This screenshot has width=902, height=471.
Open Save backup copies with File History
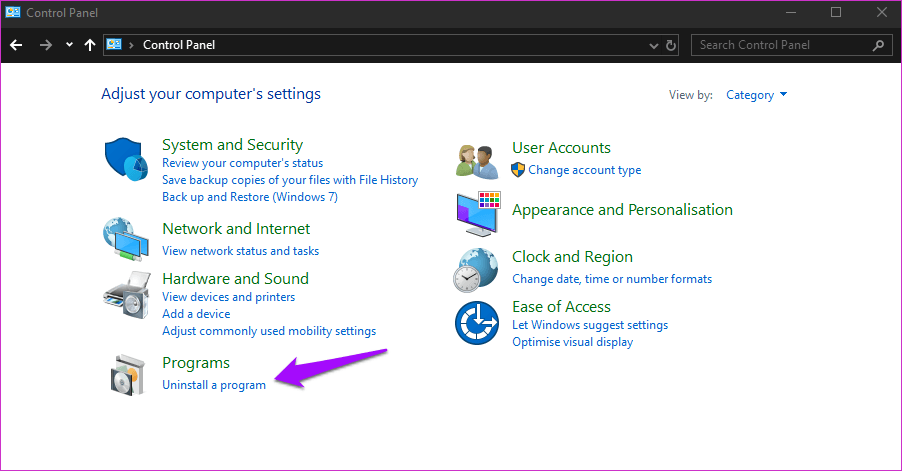(290, 180)
